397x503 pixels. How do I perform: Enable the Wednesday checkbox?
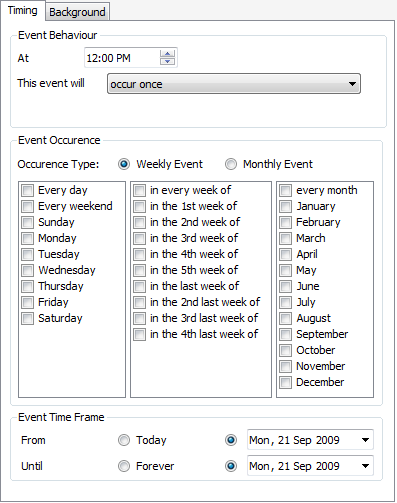[28, 271]
